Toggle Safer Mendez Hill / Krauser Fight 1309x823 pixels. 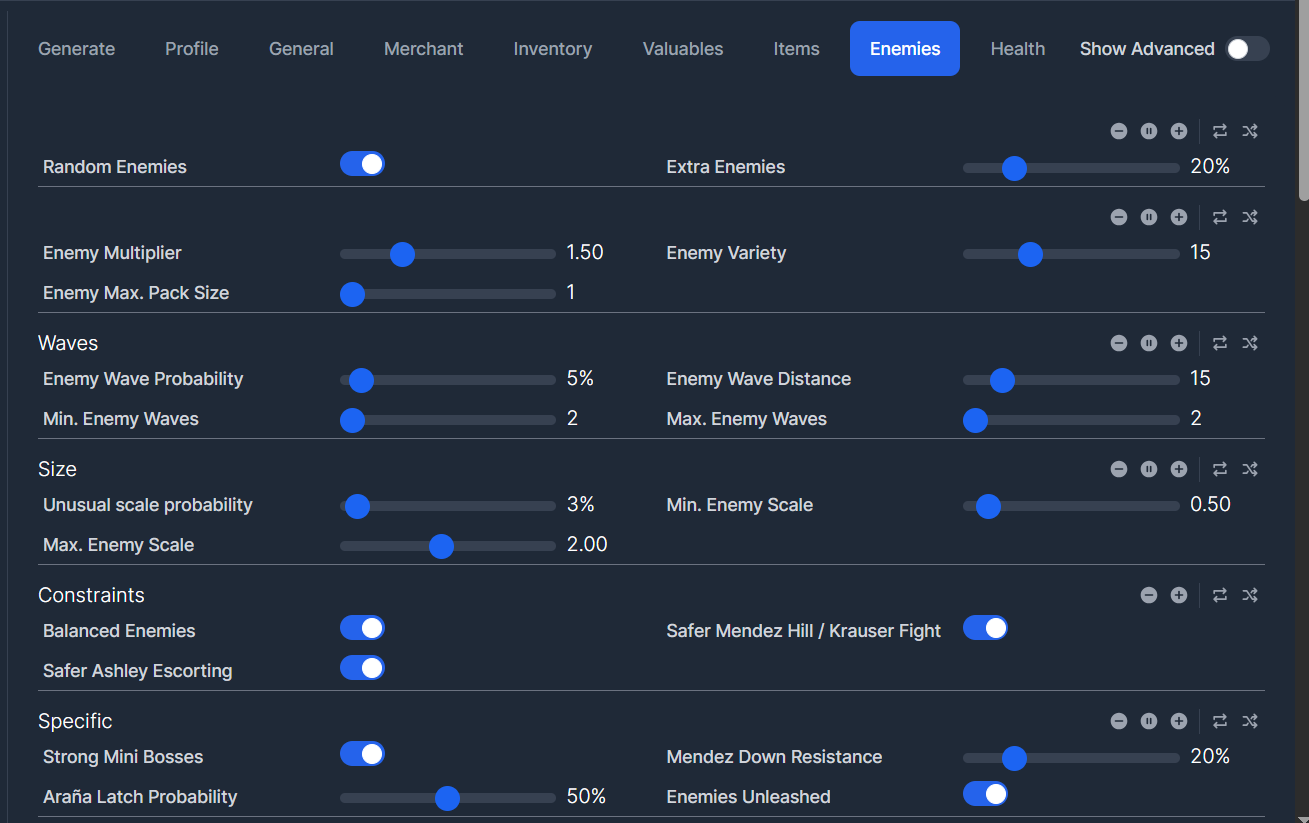985,628
